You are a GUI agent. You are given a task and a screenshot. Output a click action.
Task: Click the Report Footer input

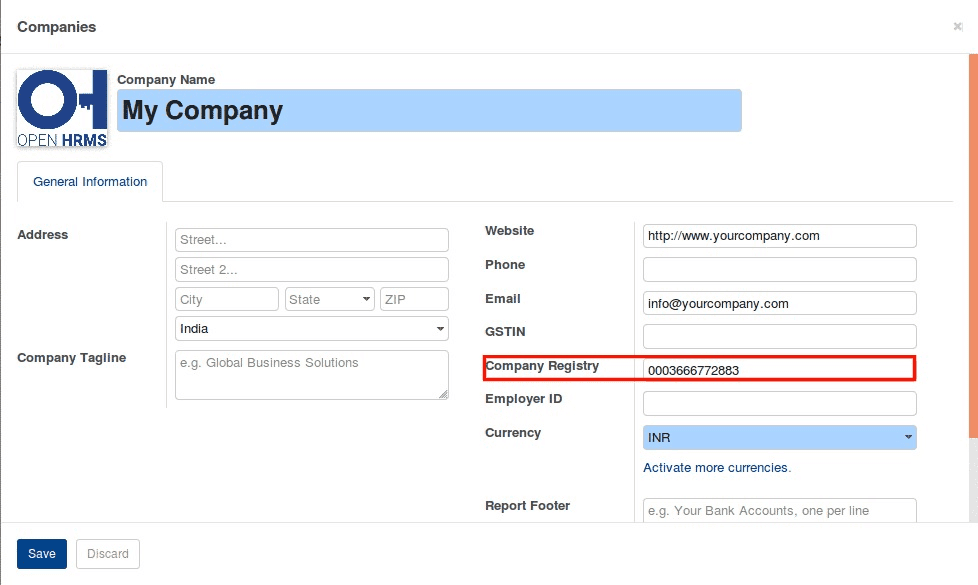tap(779, 510)
